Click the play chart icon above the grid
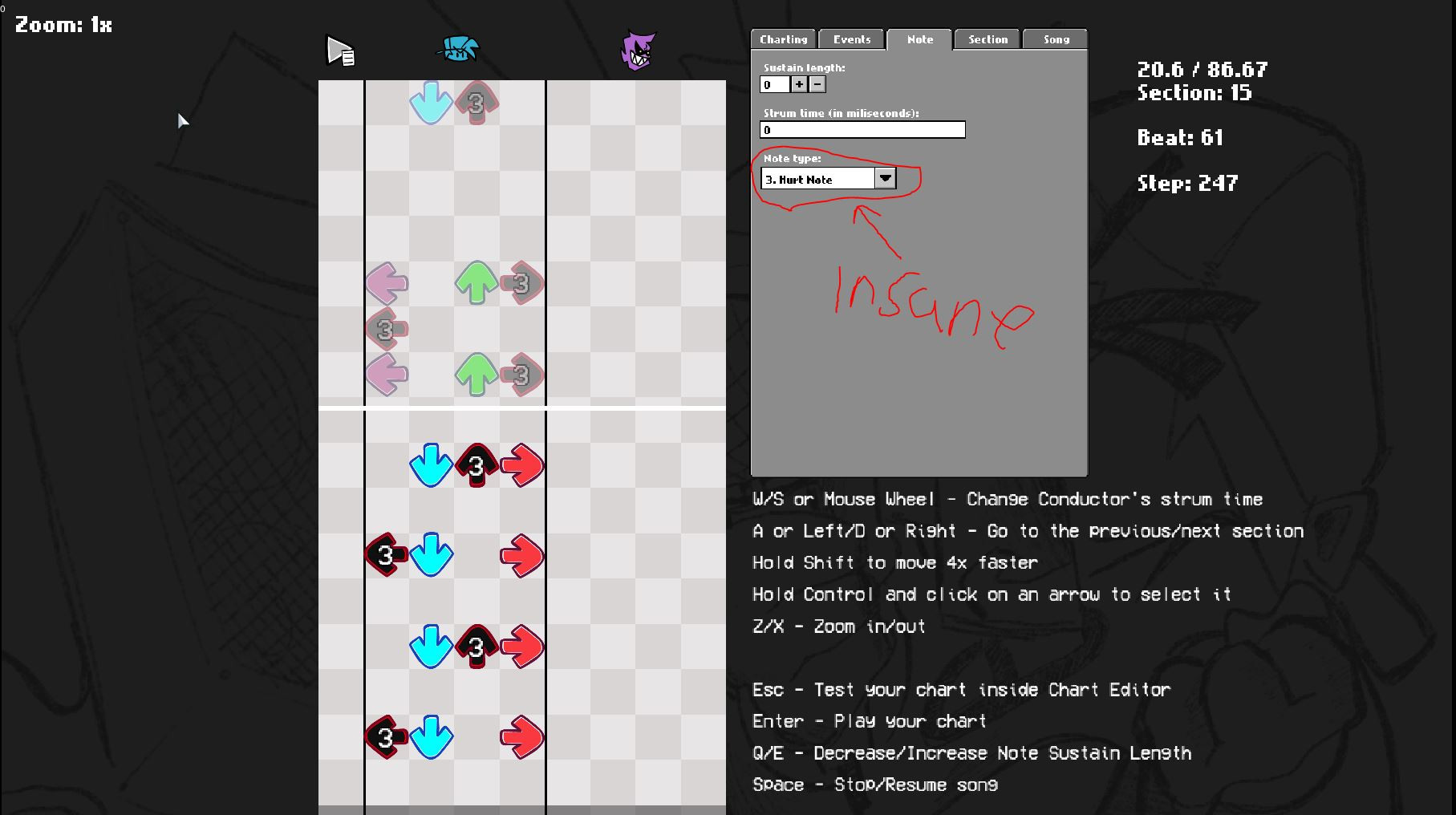 click(339, 50)
